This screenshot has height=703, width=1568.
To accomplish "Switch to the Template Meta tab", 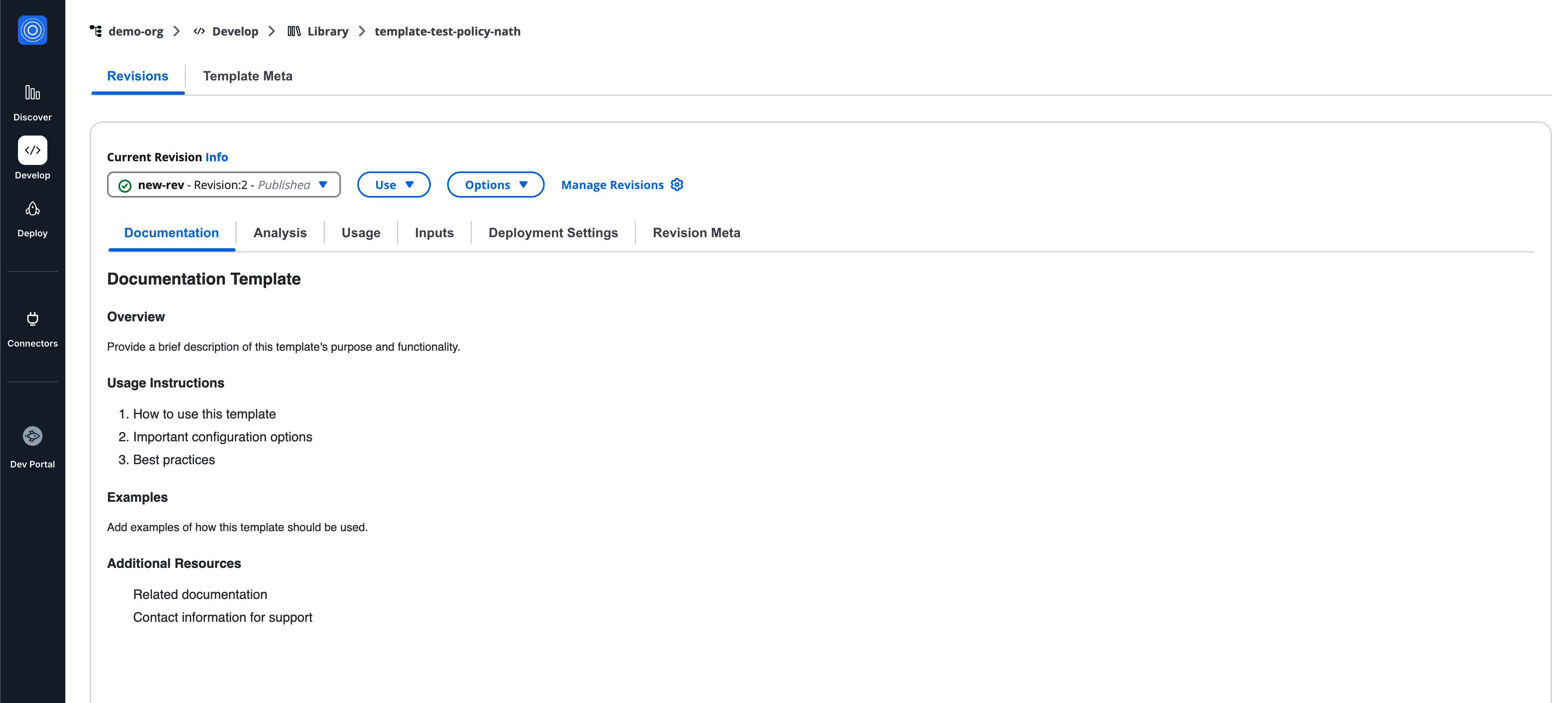I will [x=248, y=76].
